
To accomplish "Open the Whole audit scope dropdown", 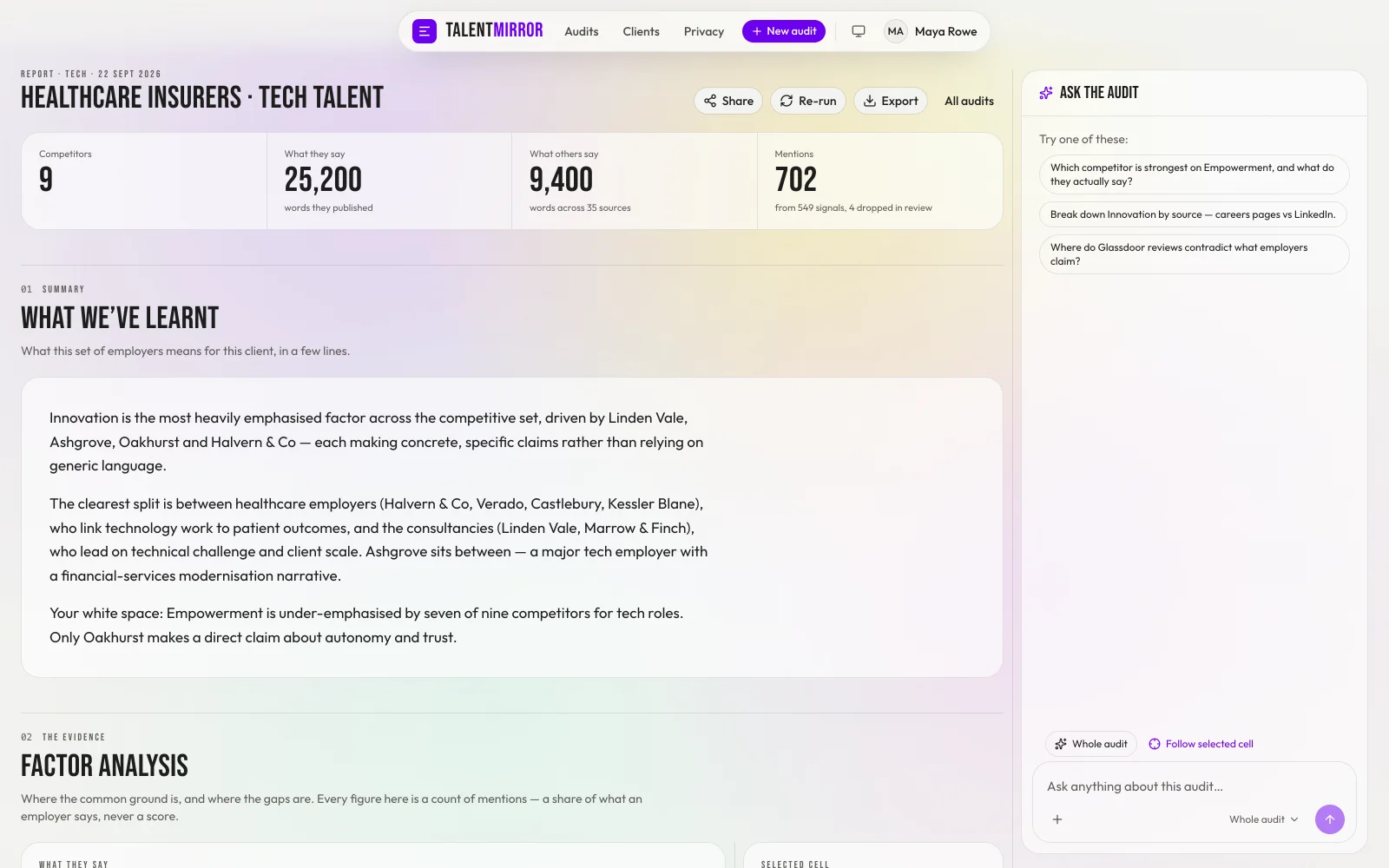I will click(x=1264, y=819).
